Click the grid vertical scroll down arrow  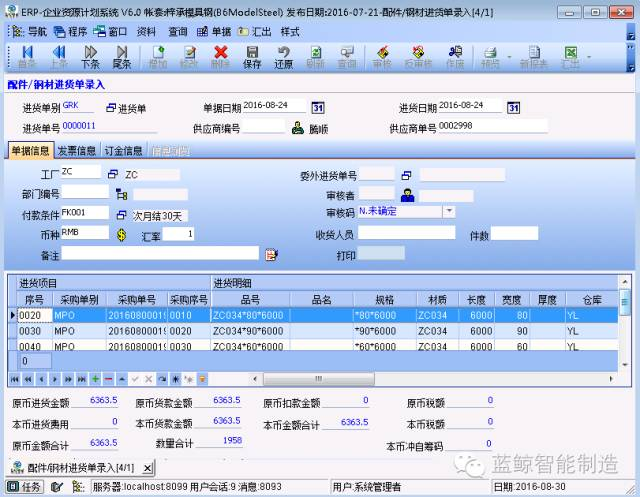pyautogui.click(x=624, y=364)
